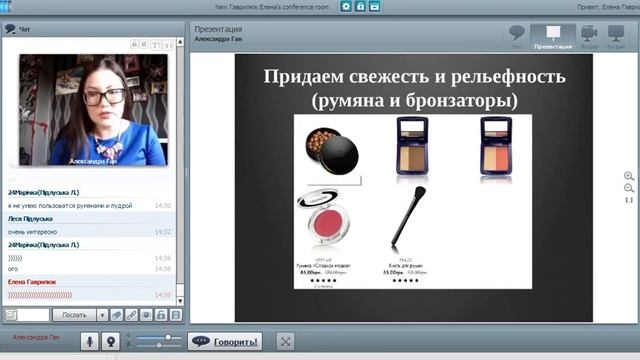Increase chat font size with larger T icon
640x360 pixels.
tap(156, 44)
